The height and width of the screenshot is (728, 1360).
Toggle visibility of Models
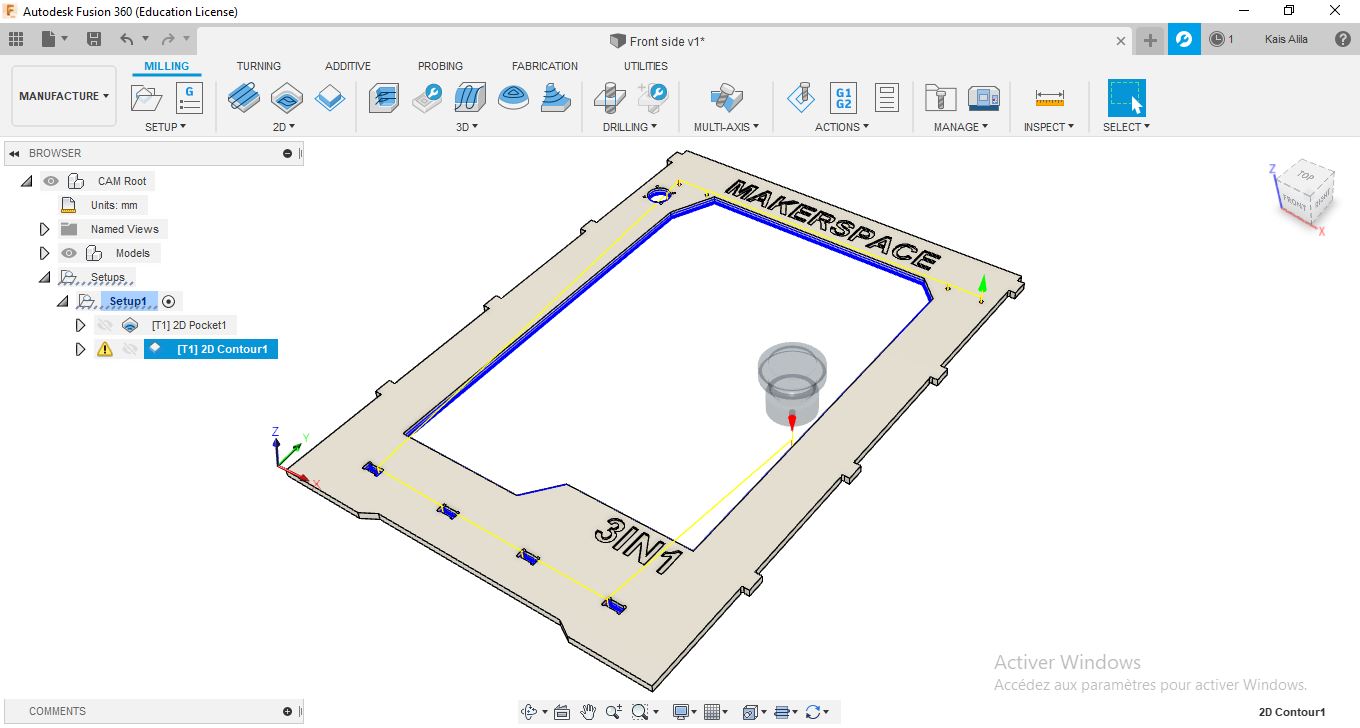(69, 253)
